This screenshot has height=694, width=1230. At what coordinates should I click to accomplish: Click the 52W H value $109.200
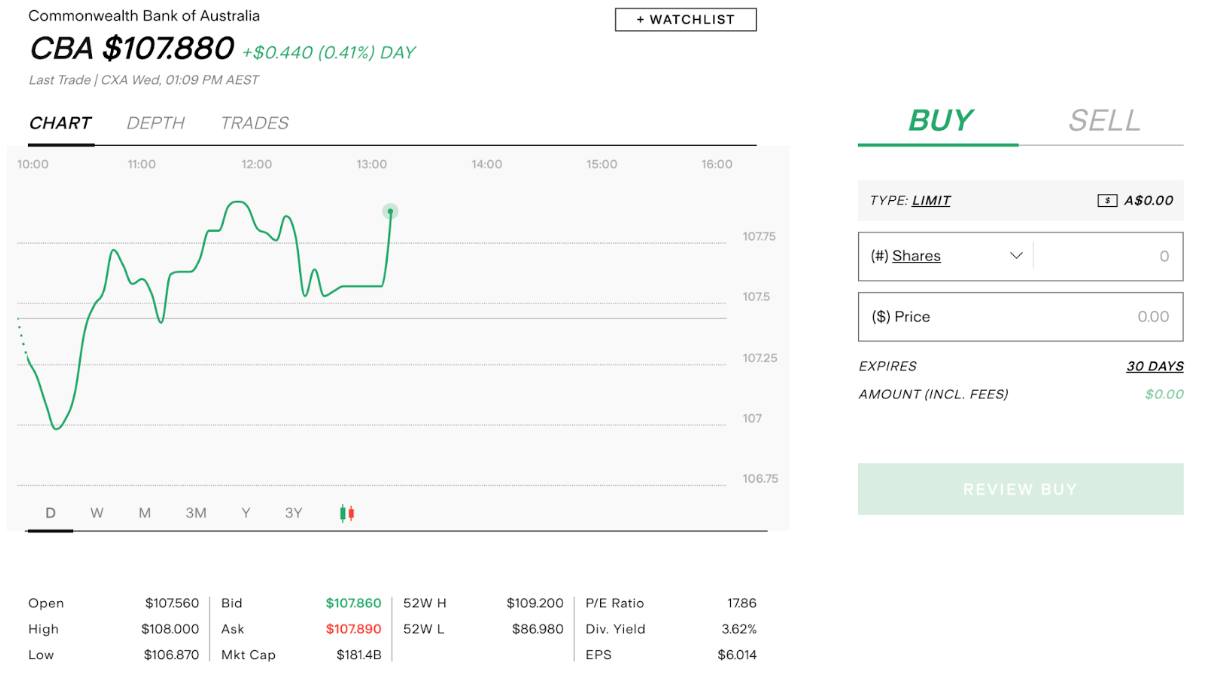[535, 603]
